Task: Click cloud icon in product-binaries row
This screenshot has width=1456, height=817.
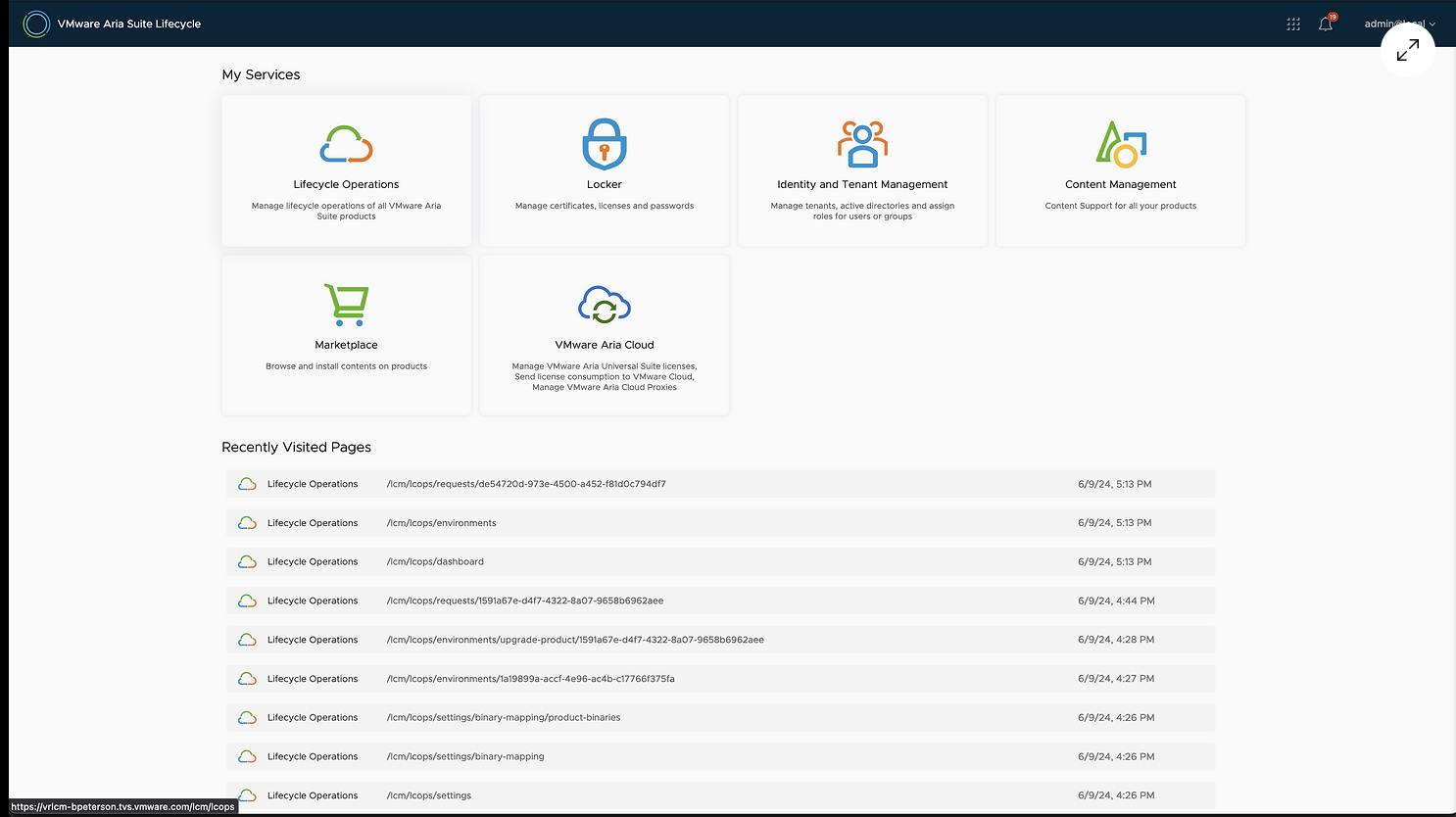Action: (x=248, y=718)
